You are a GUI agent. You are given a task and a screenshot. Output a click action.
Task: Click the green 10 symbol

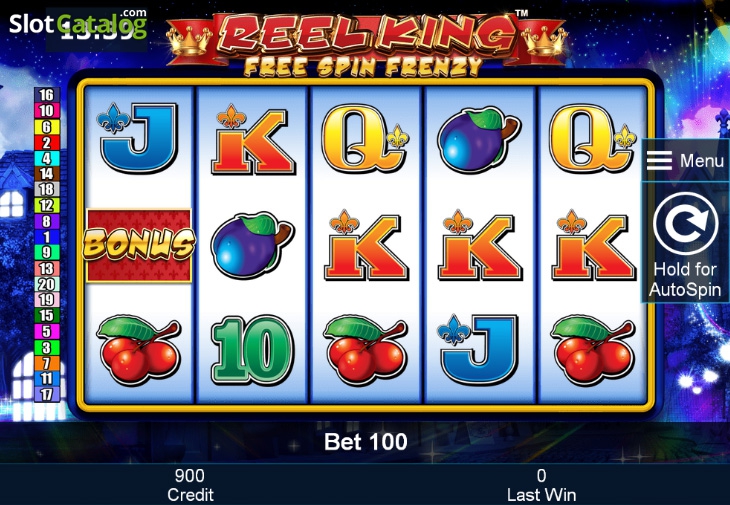tap(251, 350)
